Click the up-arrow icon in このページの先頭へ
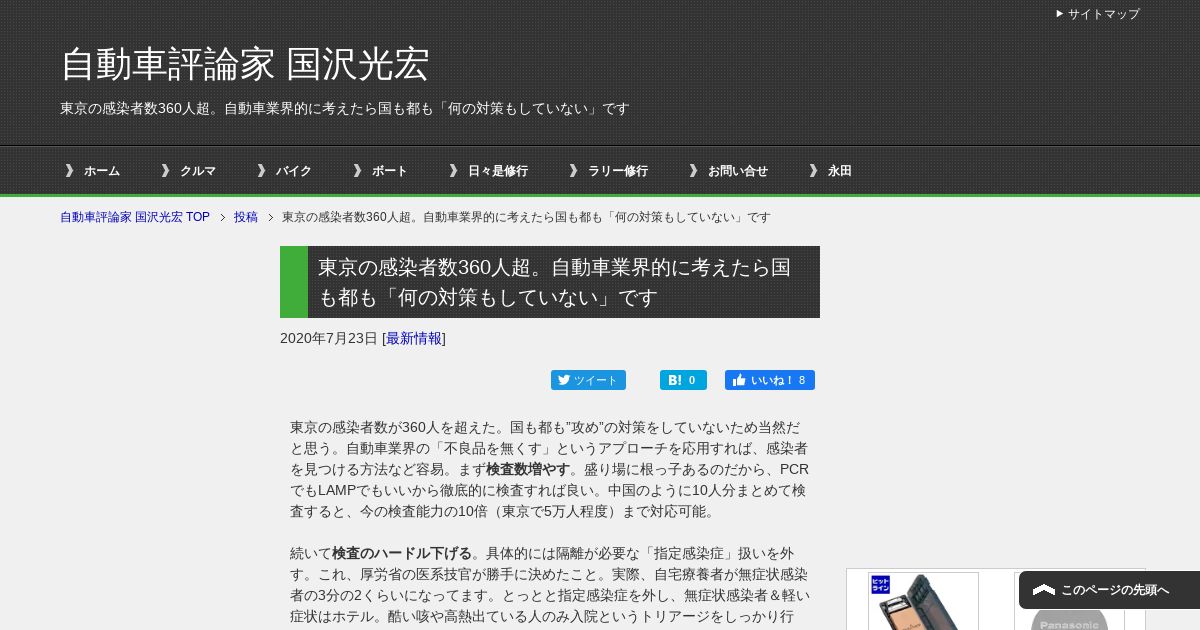 [1044, 590]
